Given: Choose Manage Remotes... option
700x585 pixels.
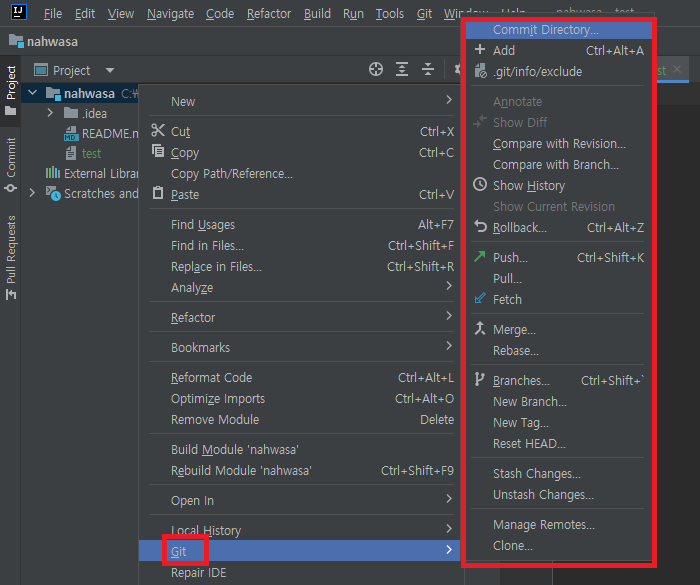Looking at the screenshot, I should pyautogui.click(x=558, y=524).
